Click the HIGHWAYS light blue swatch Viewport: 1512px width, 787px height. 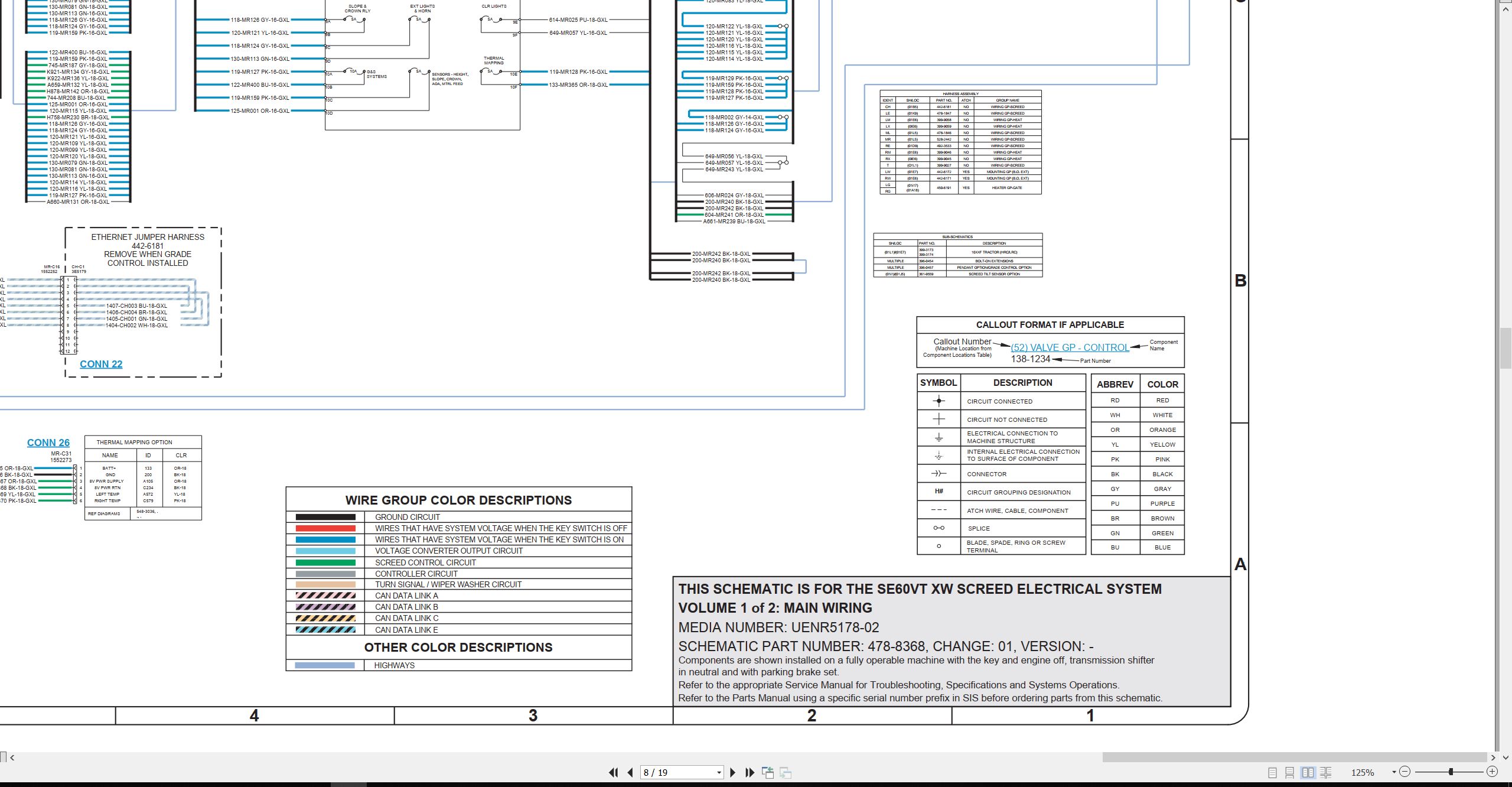point(325,665)
